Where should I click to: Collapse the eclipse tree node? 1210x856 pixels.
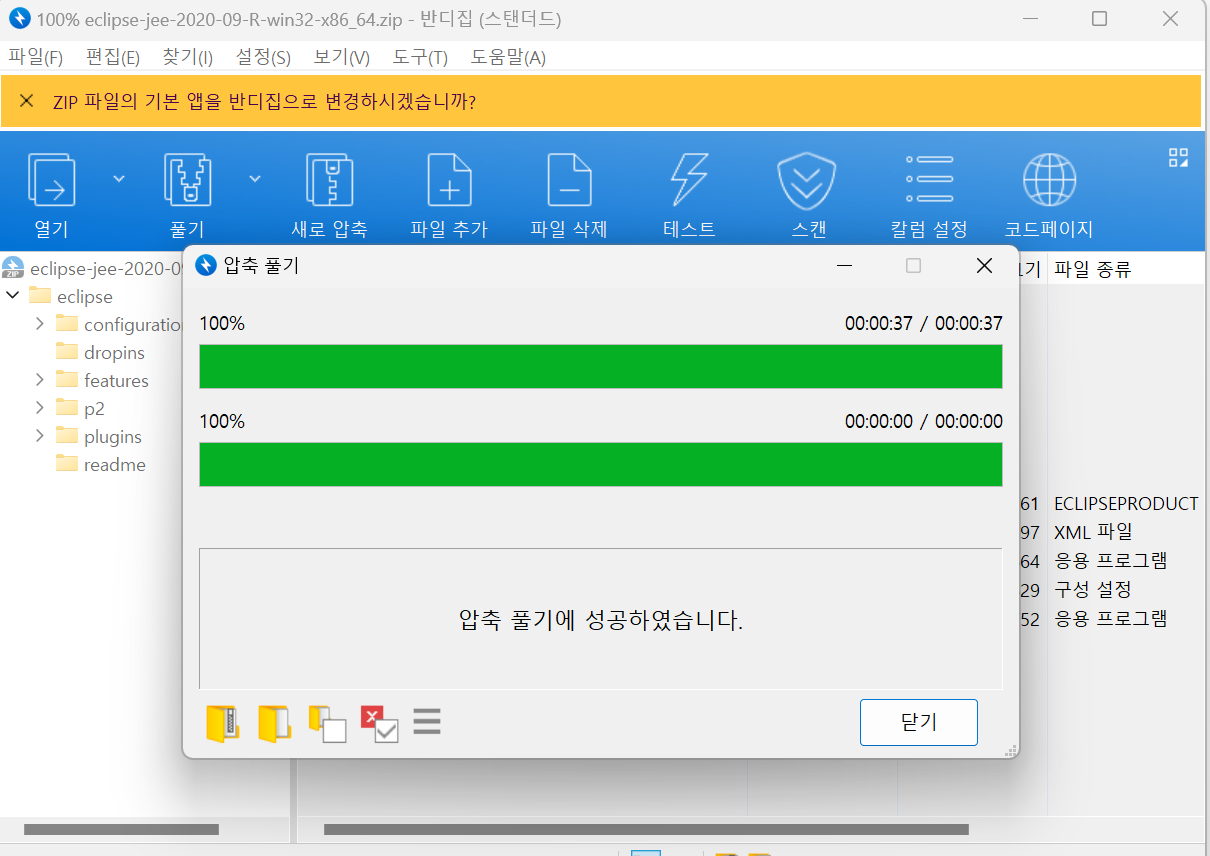(x=13, y=296)
